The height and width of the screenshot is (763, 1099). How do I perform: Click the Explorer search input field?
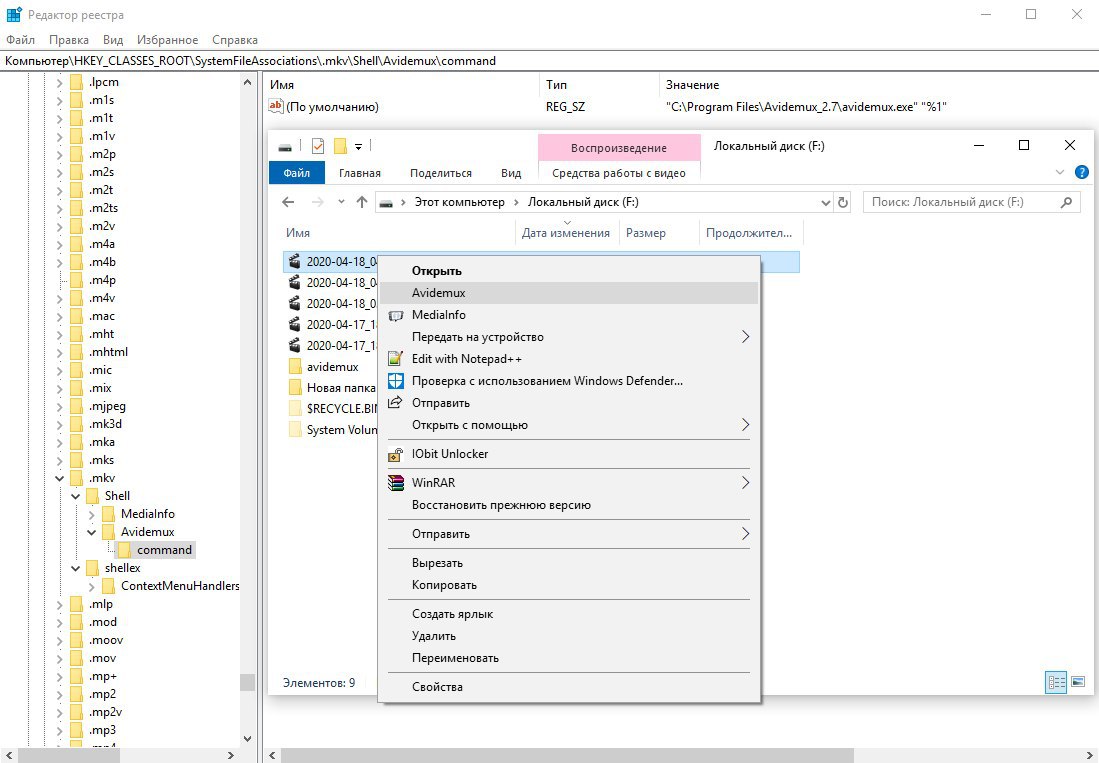(962, 202)
